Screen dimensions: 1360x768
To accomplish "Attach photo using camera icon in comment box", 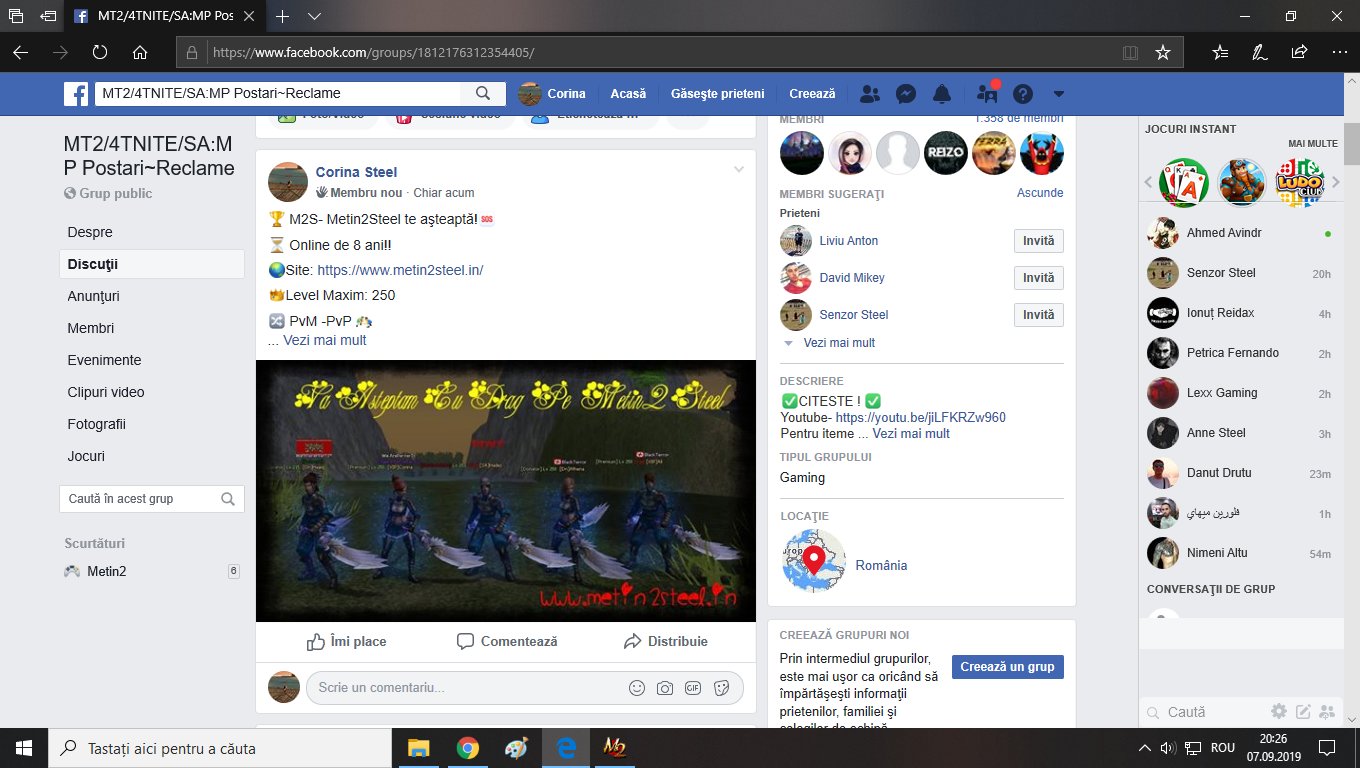I will [665, 688].
